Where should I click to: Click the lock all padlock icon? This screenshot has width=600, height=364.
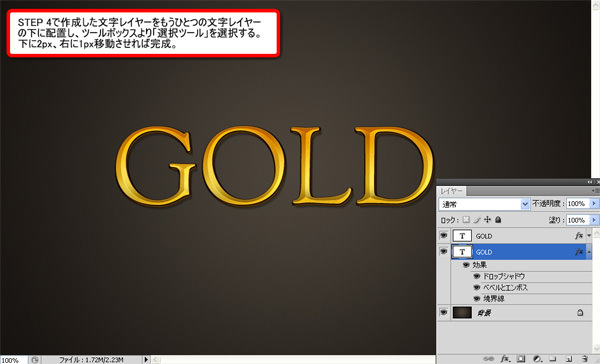(498, 220)
